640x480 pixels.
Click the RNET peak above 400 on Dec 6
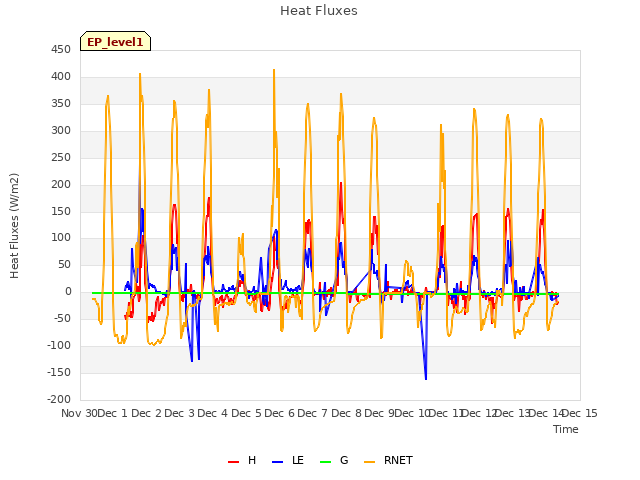[x=274, y=70]
